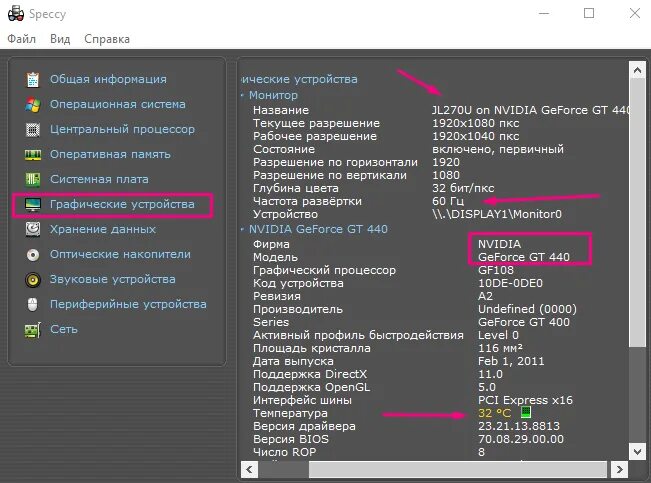The height and width of the screenshot is (483, 651).
Task: Click the GF108 graphics processor value
Action: [x=496, y=270]
